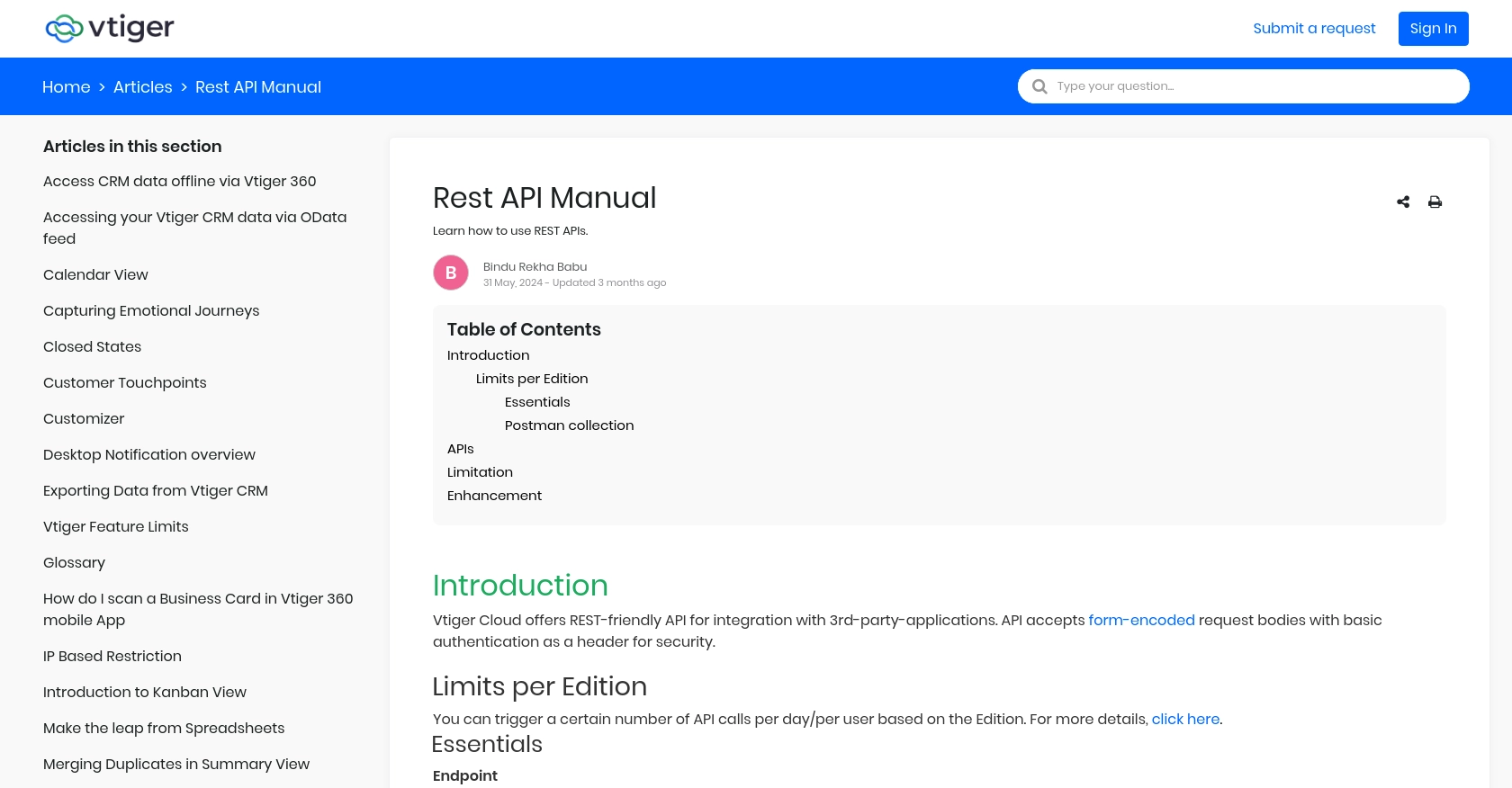The image size is (1512, 788).
Task: Click the green Introduction heading
Action: (x=520, y=586)
